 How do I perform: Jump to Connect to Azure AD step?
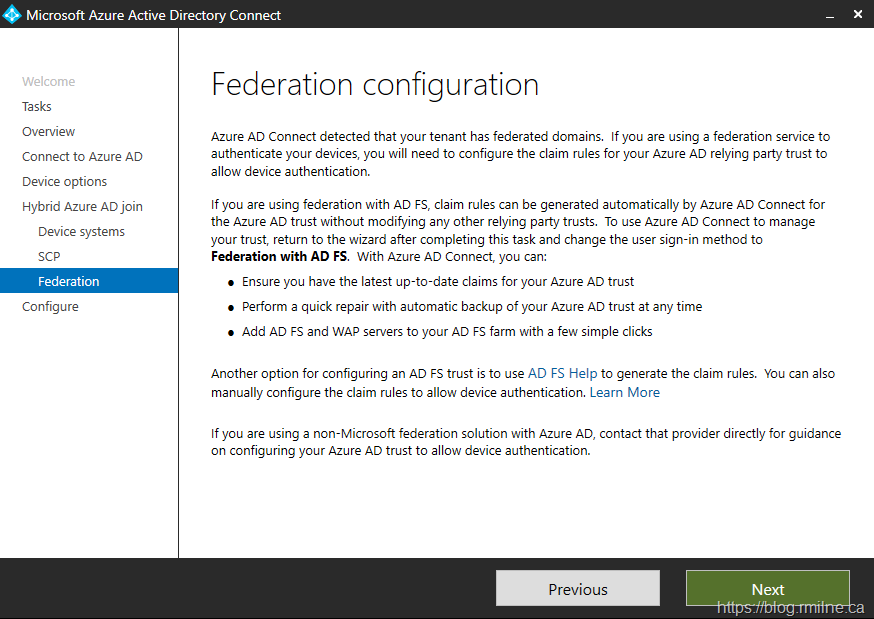(x=82, y=157)
